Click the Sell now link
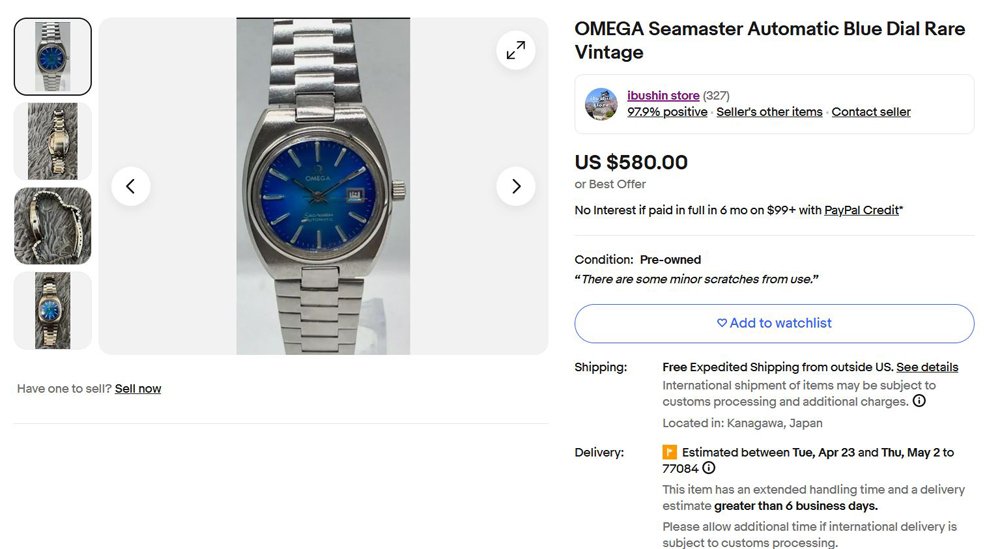The image size is (1000, 549). [x=138, y=388]
